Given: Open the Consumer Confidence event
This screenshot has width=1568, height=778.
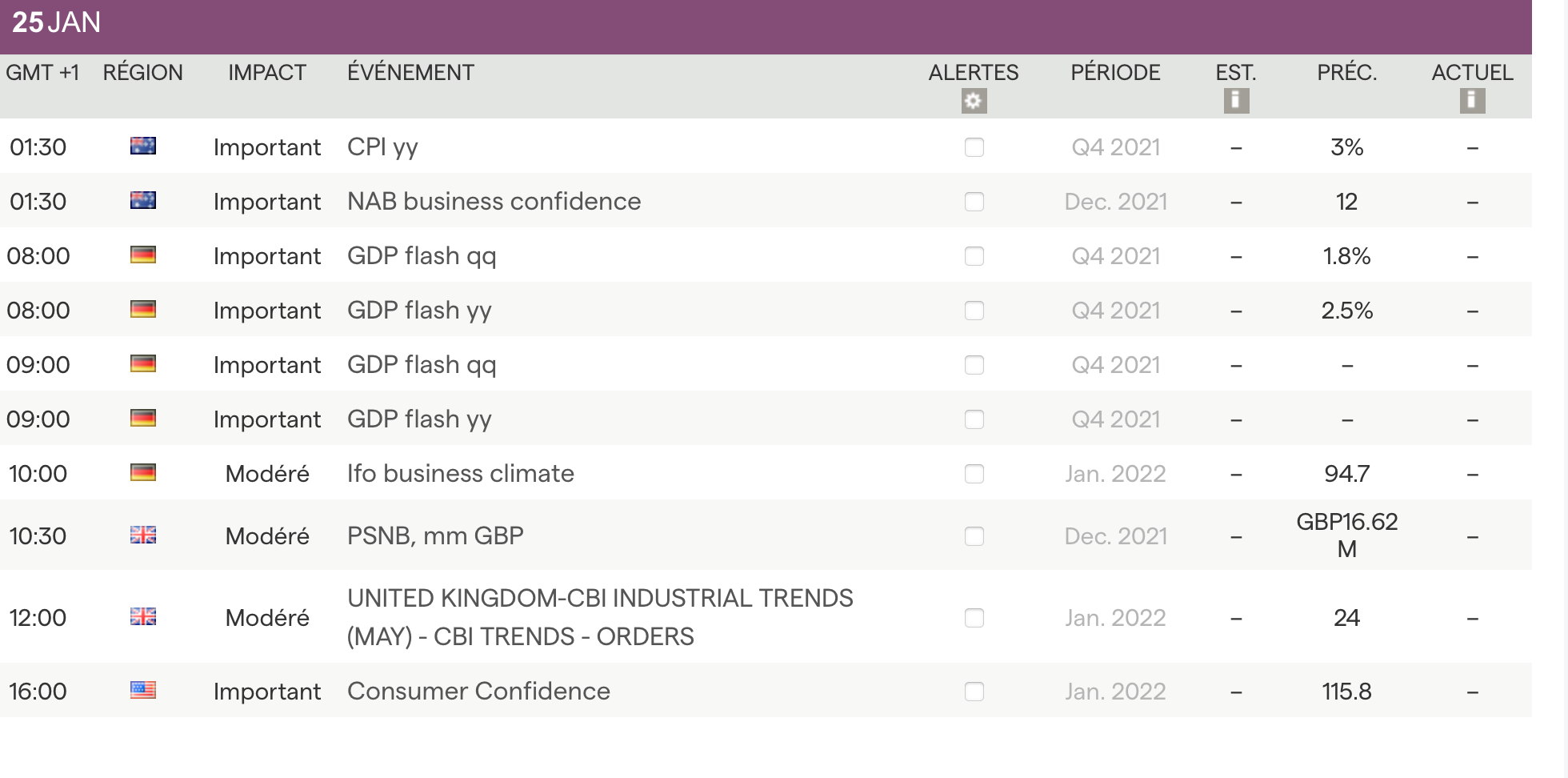Looking at the screenshot, I should coord(478,691).
